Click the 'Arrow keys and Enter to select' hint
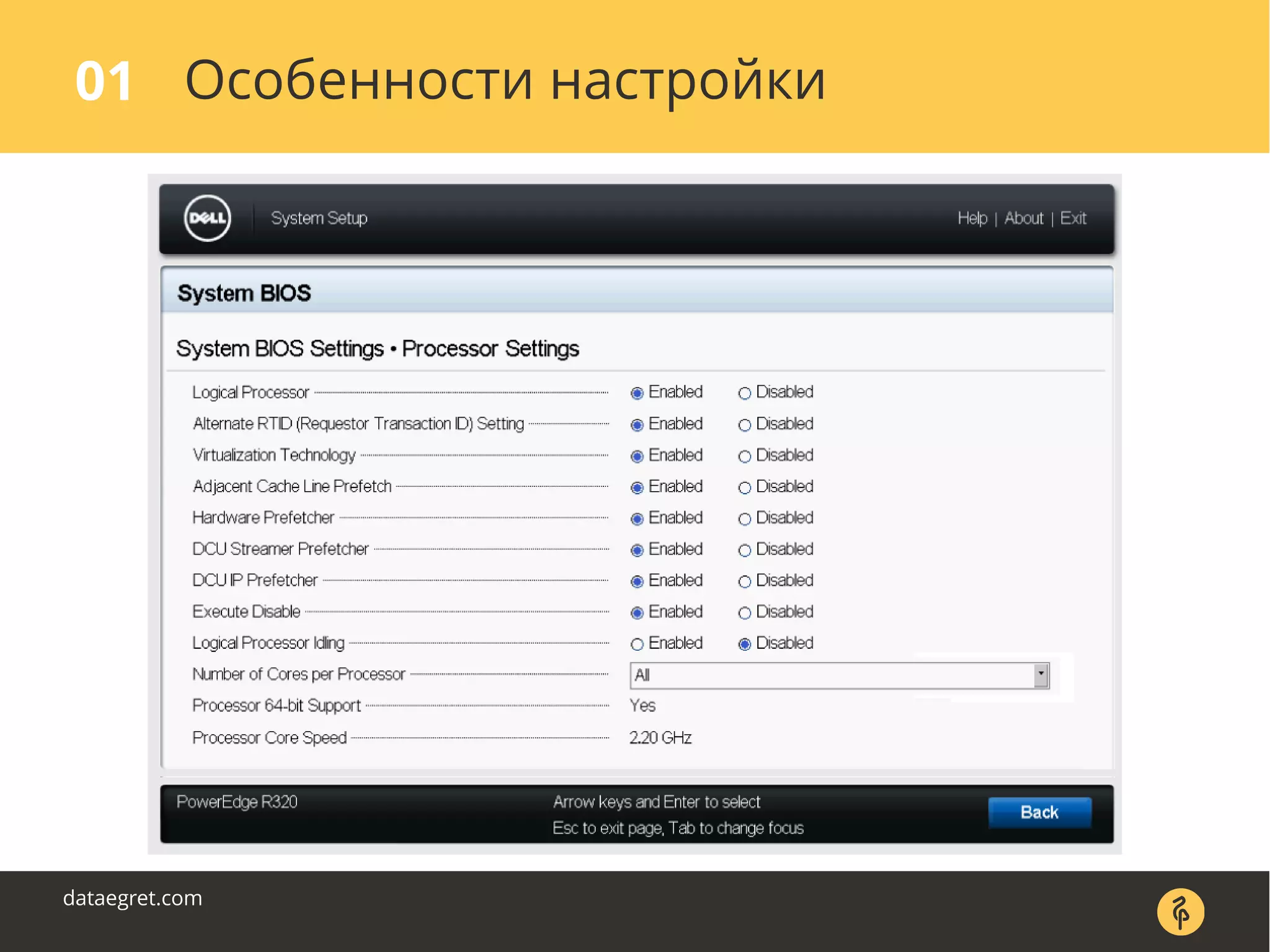The height and width of the screenshot is (952, 1270). [x=657, y=802]
